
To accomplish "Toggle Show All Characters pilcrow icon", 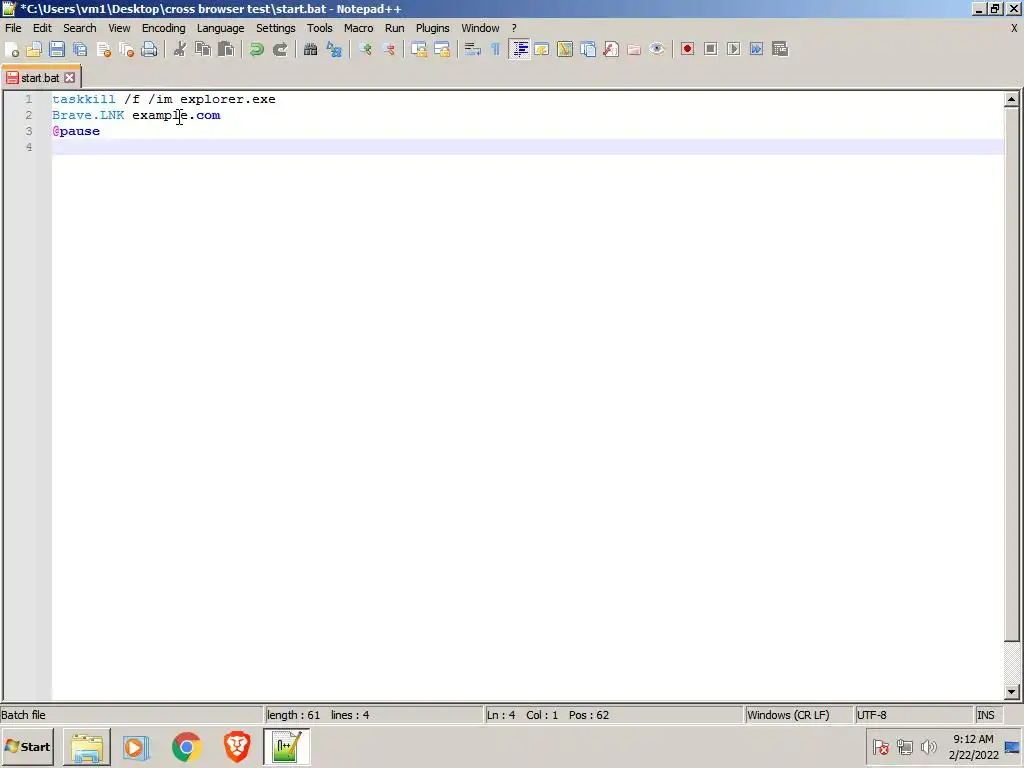I will pyautogui.click(x=496, y=50).
